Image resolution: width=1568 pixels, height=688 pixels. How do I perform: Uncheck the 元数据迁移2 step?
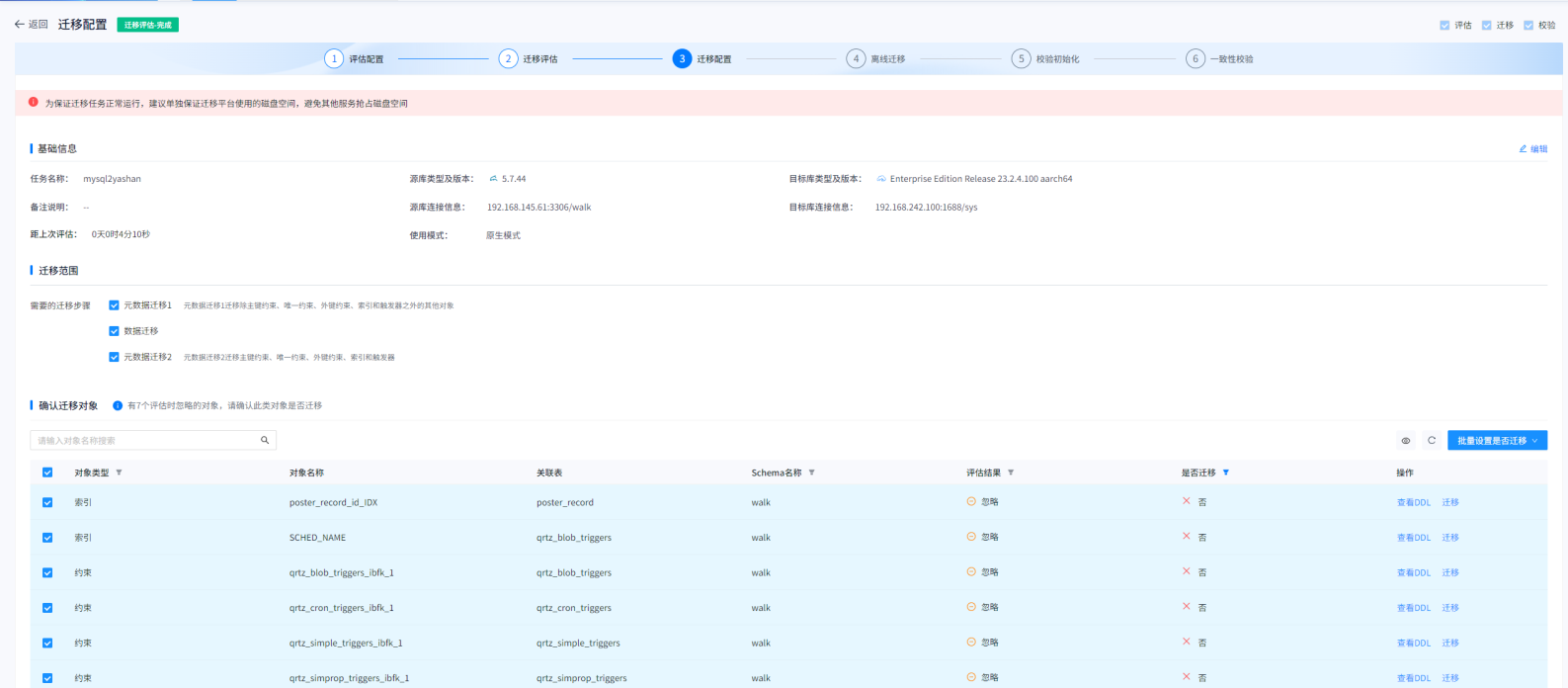114,357
